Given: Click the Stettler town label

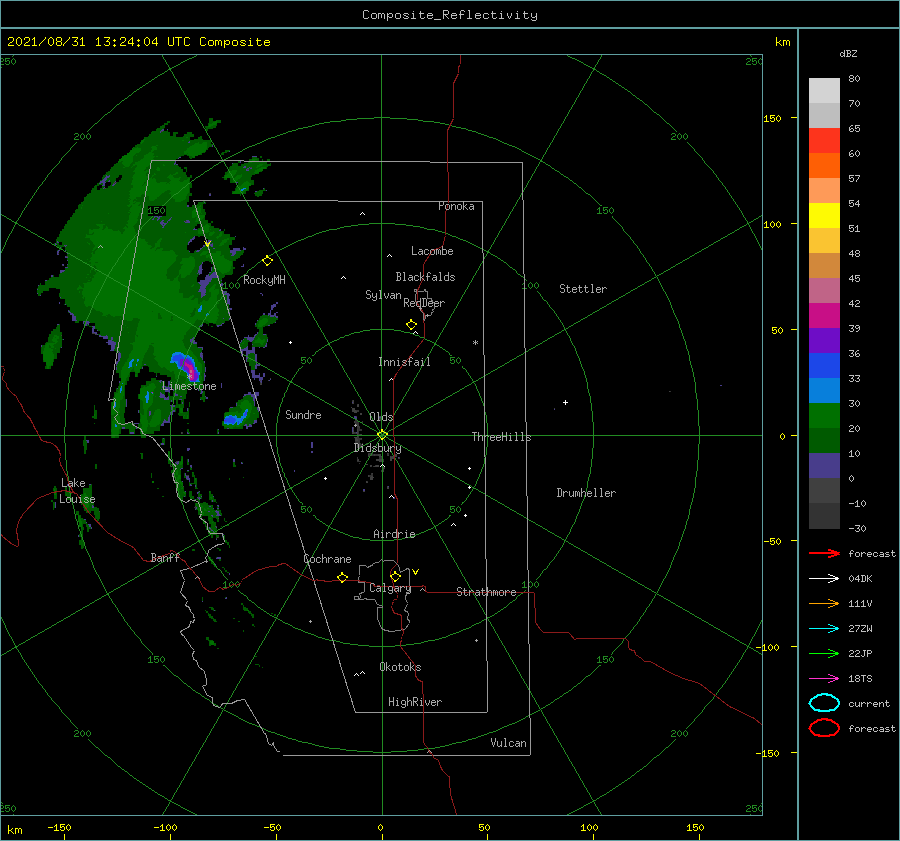Looking at the screenshot, I should [583, 289].
